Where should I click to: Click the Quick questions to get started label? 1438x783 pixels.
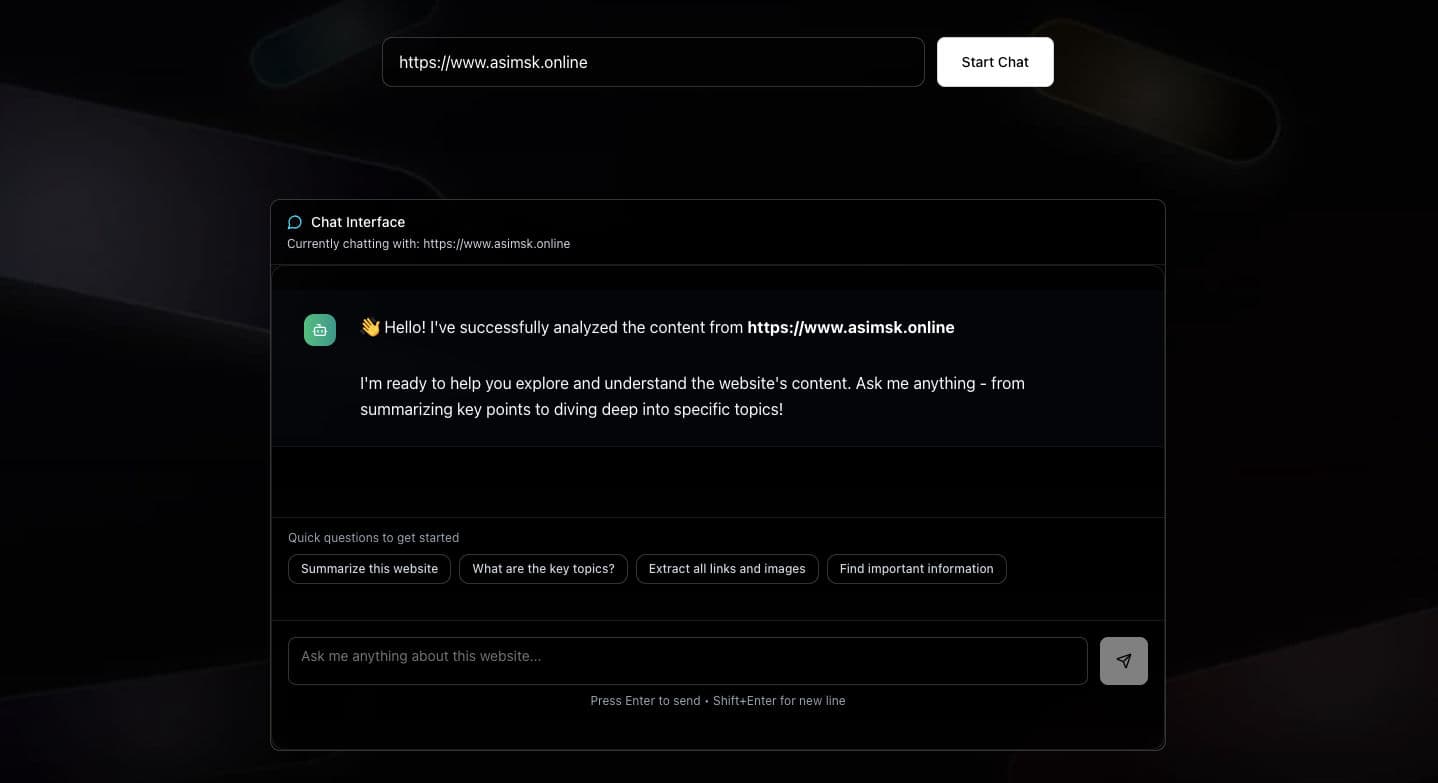(372, 537)
